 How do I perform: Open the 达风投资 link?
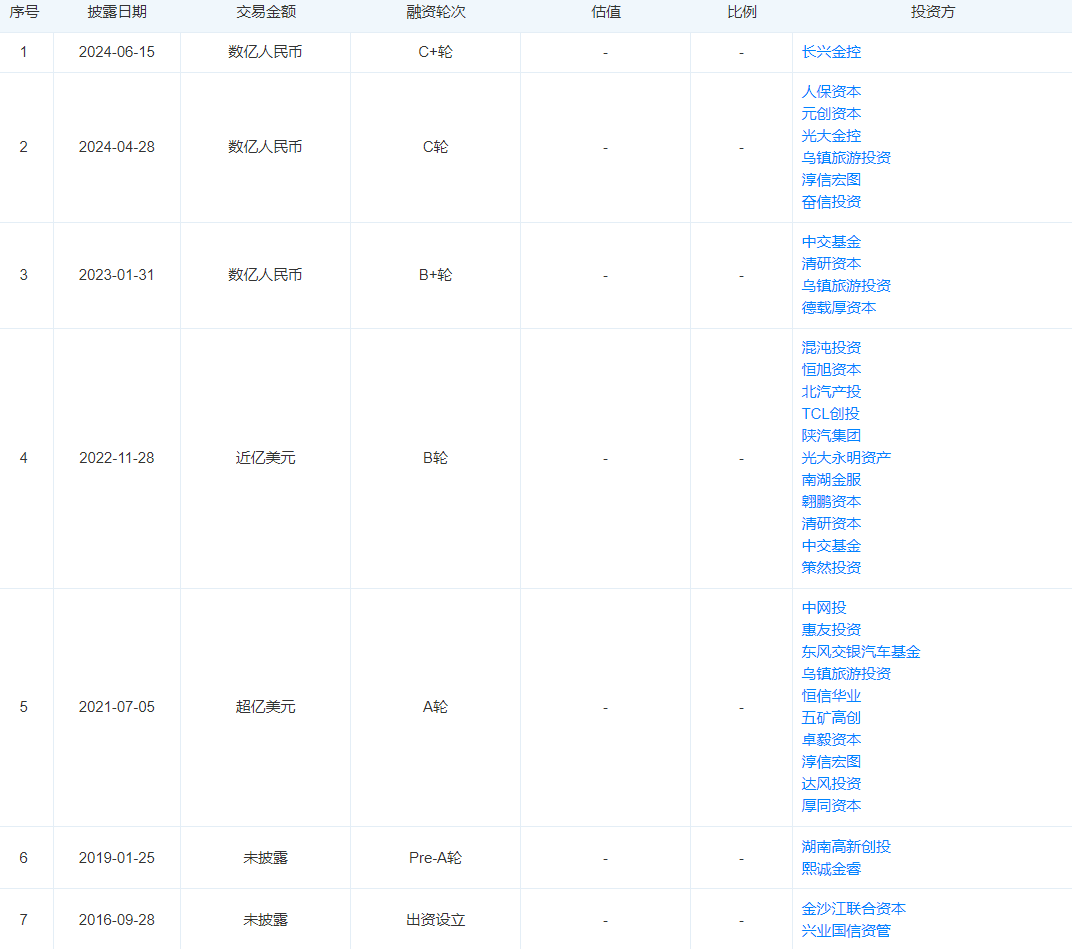click(x=831, y=784)
